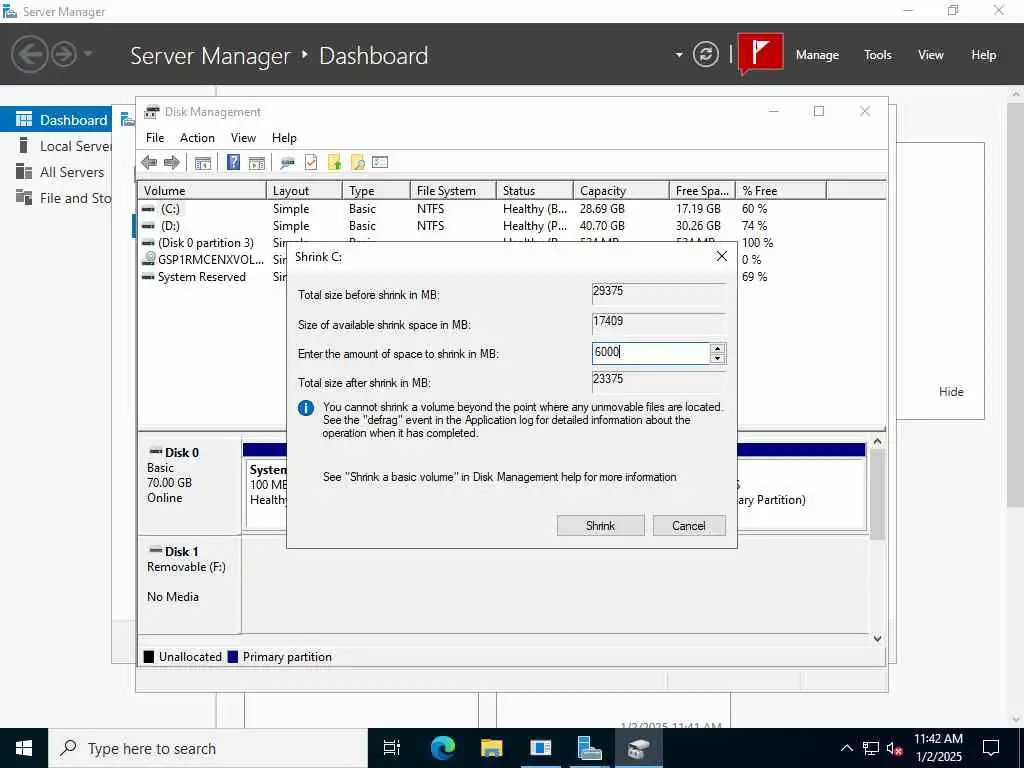The image size is (1024, 768).
Task: Click the Windows taskbar search box
Action: [208, 748]
